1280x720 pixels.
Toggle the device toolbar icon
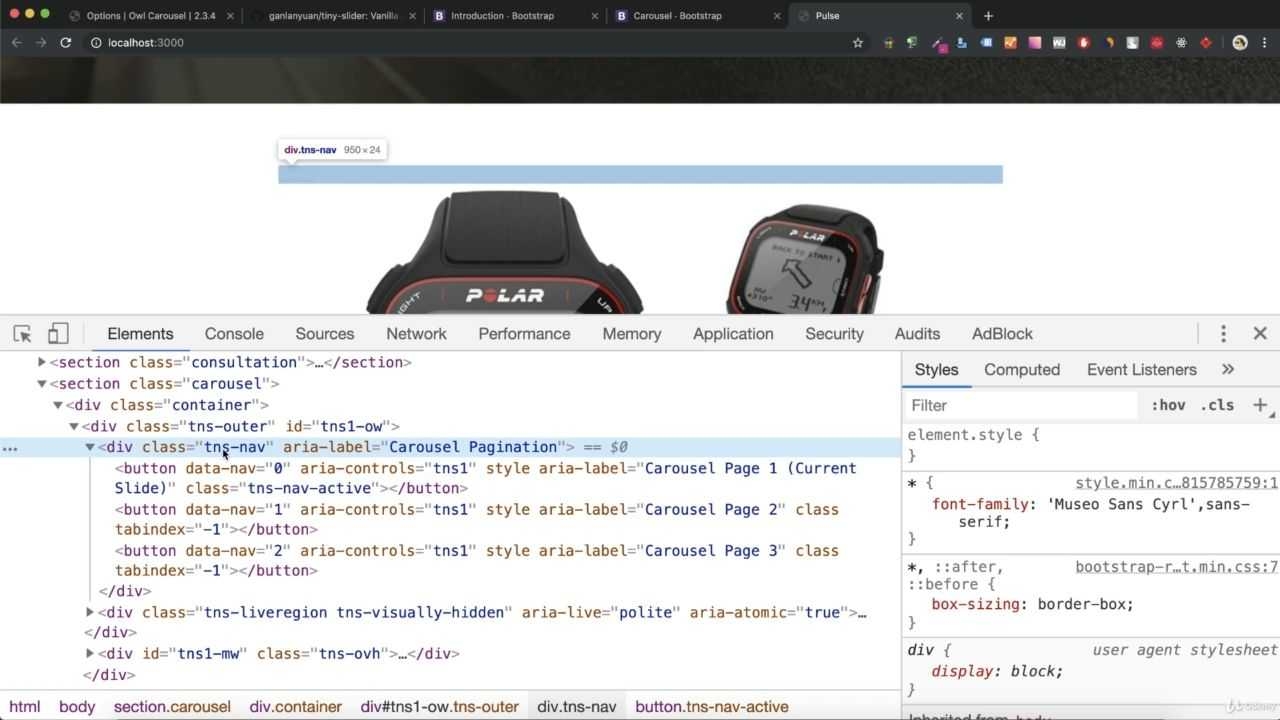point(58,334)
